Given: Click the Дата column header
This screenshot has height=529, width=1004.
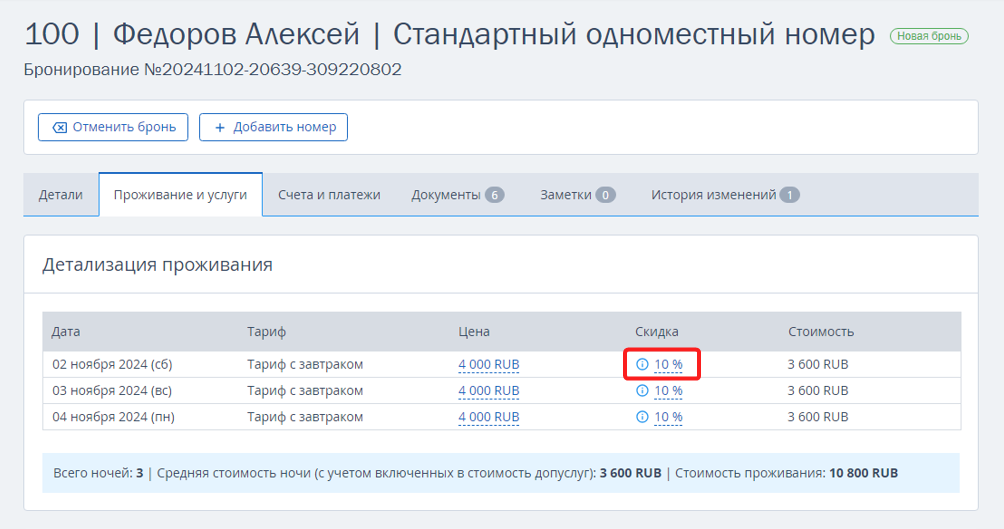Looking at the screenshot, I should pyautogui.click(x=66, y=332).
